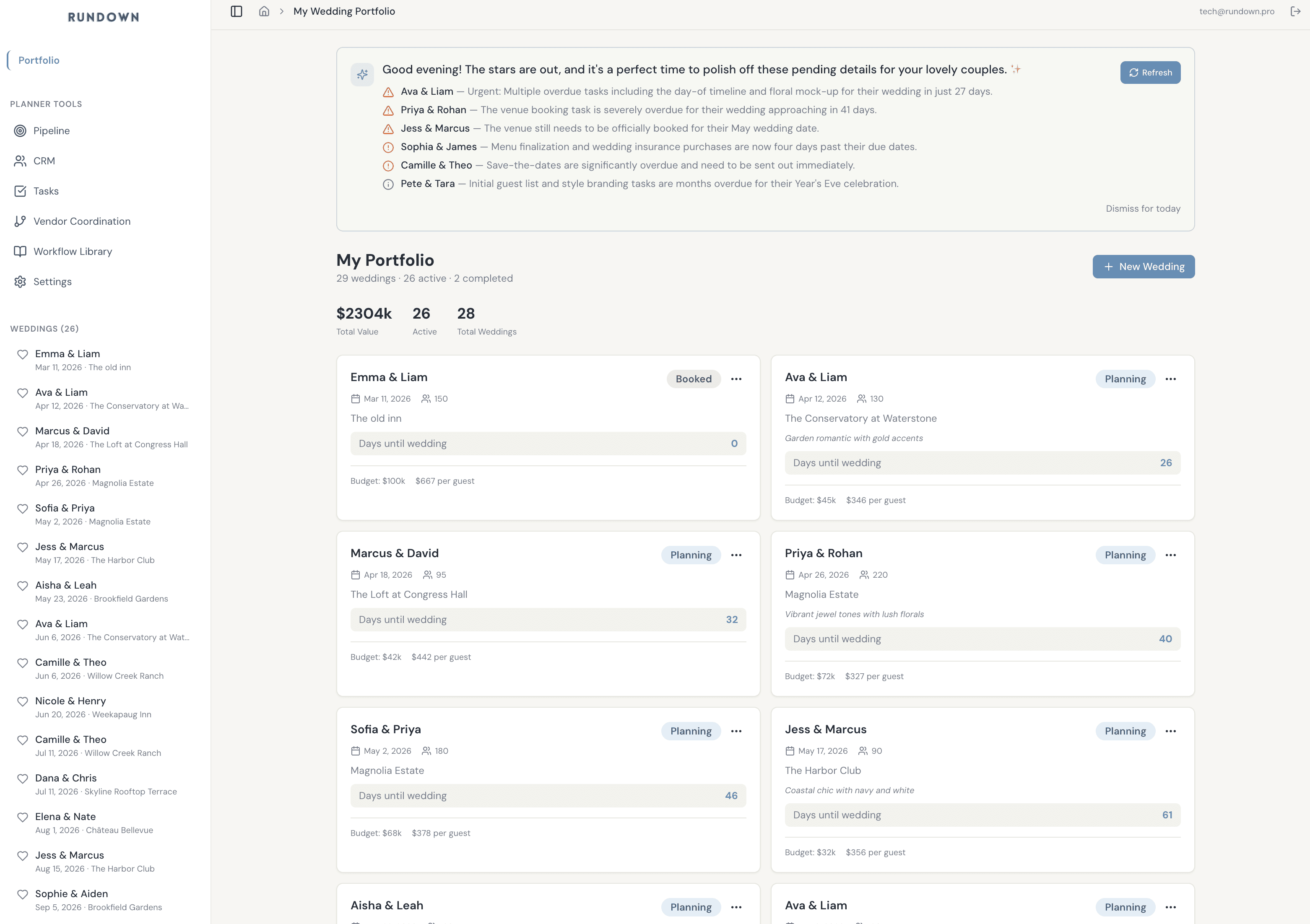Toggle heart icon next to Nicole & Henry

click(x=22, y=701)
